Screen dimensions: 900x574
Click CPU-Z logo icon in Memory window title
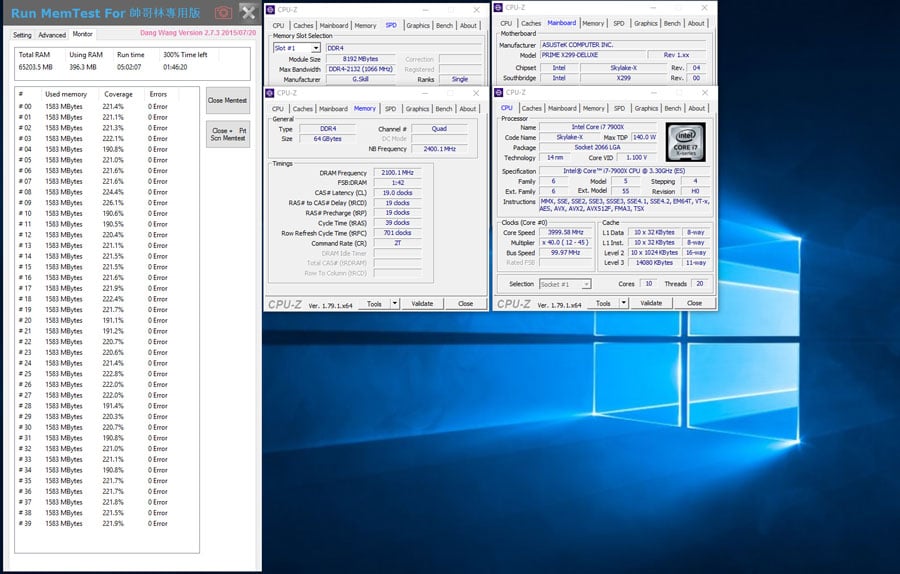[x=270, y=93]
